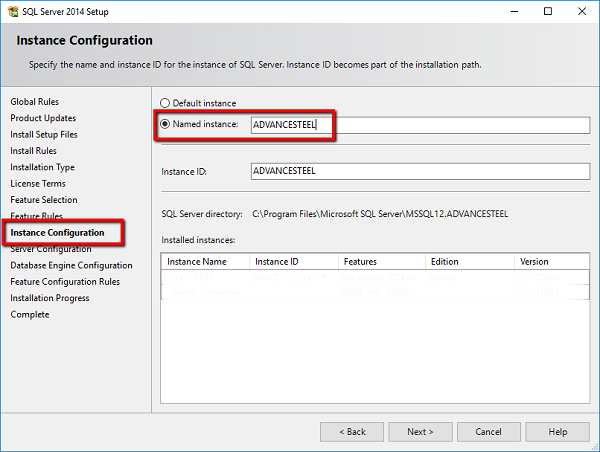600x452 pixels.
Task: Maximize the setup window
Action: (x=548, y=11)
